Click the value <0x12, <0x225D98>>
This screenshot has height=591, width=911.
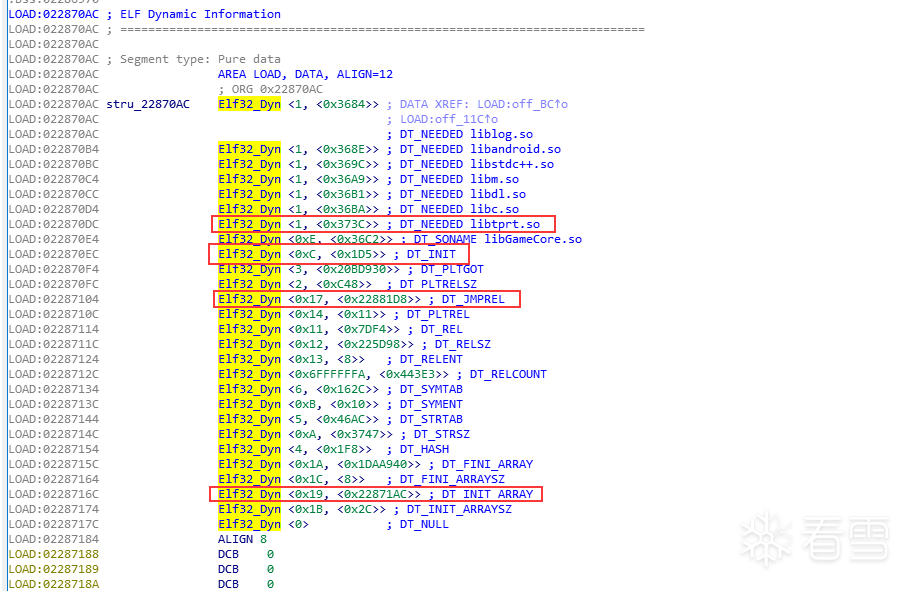[x=351, y=344]
